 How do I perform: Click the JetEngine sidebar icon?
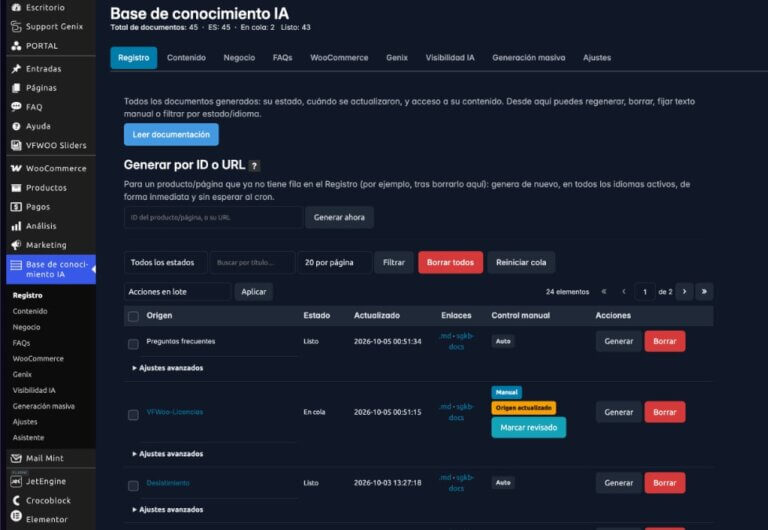tap(16, 481)
